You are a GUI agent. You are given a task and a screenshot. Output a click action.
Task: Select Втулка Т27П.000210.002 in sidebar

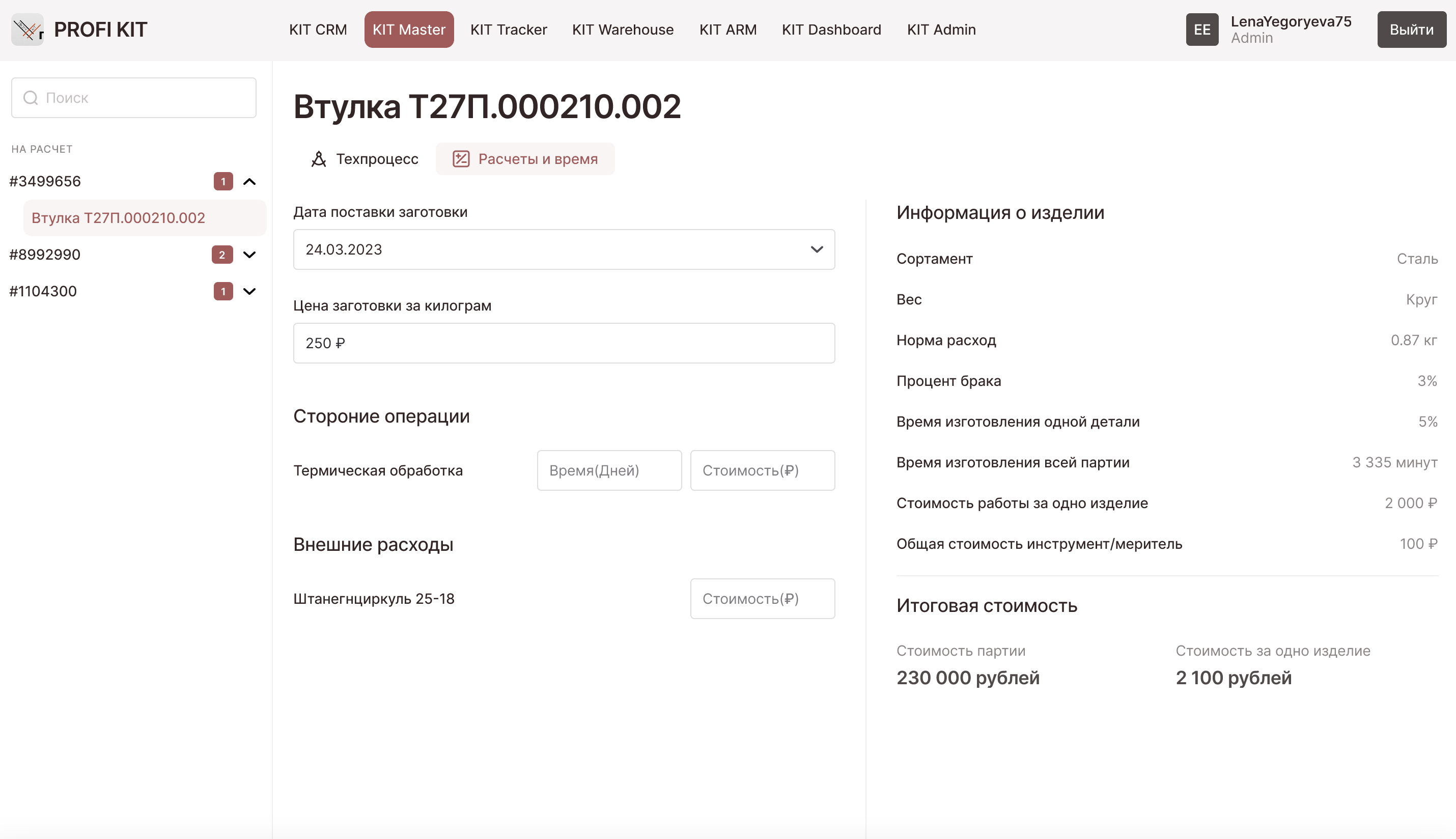(x=118, y=218)
